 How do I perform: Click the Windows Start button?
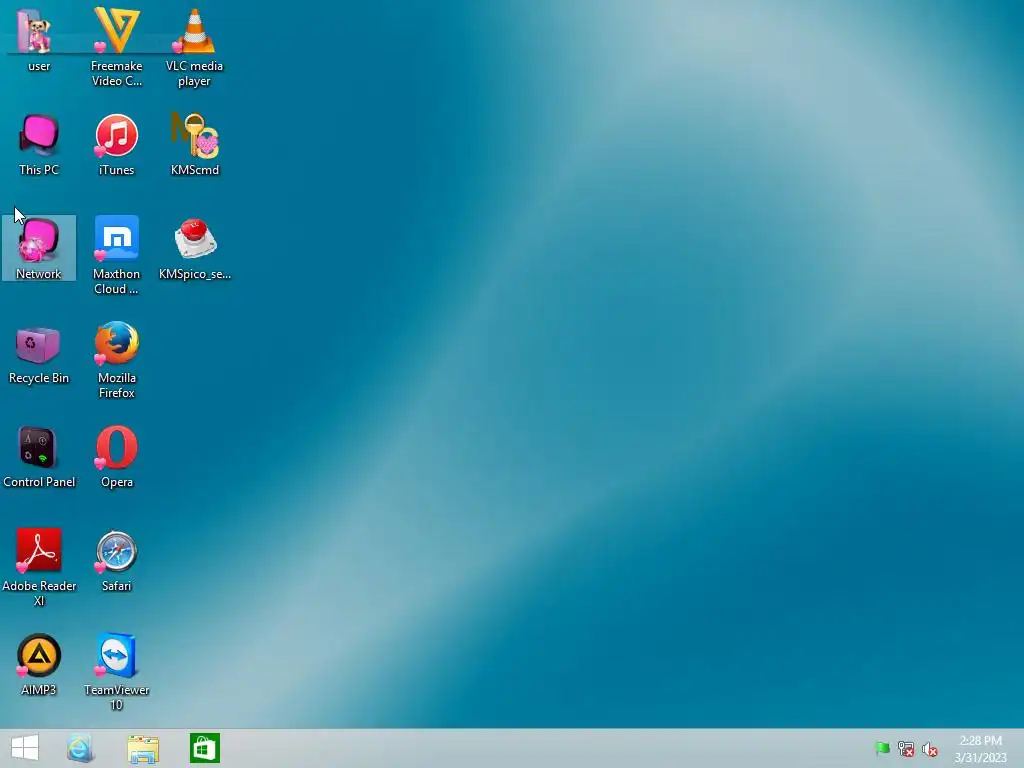pos(25,748)
